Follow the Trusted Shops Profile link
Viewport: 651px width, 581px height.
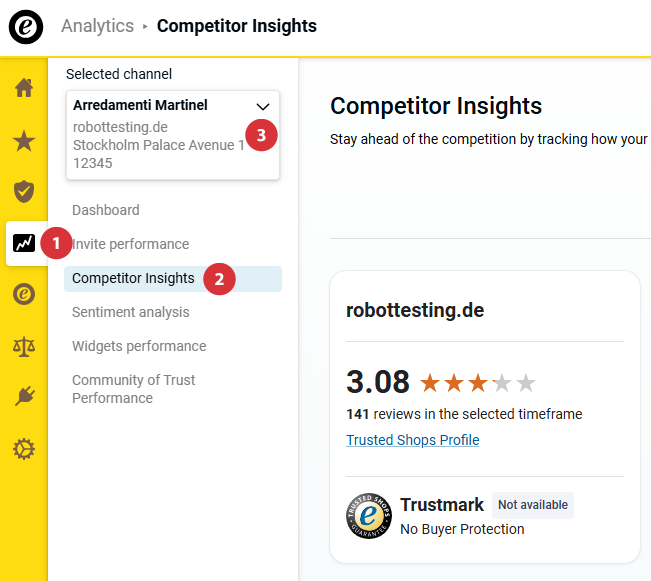tap(412, 440)
